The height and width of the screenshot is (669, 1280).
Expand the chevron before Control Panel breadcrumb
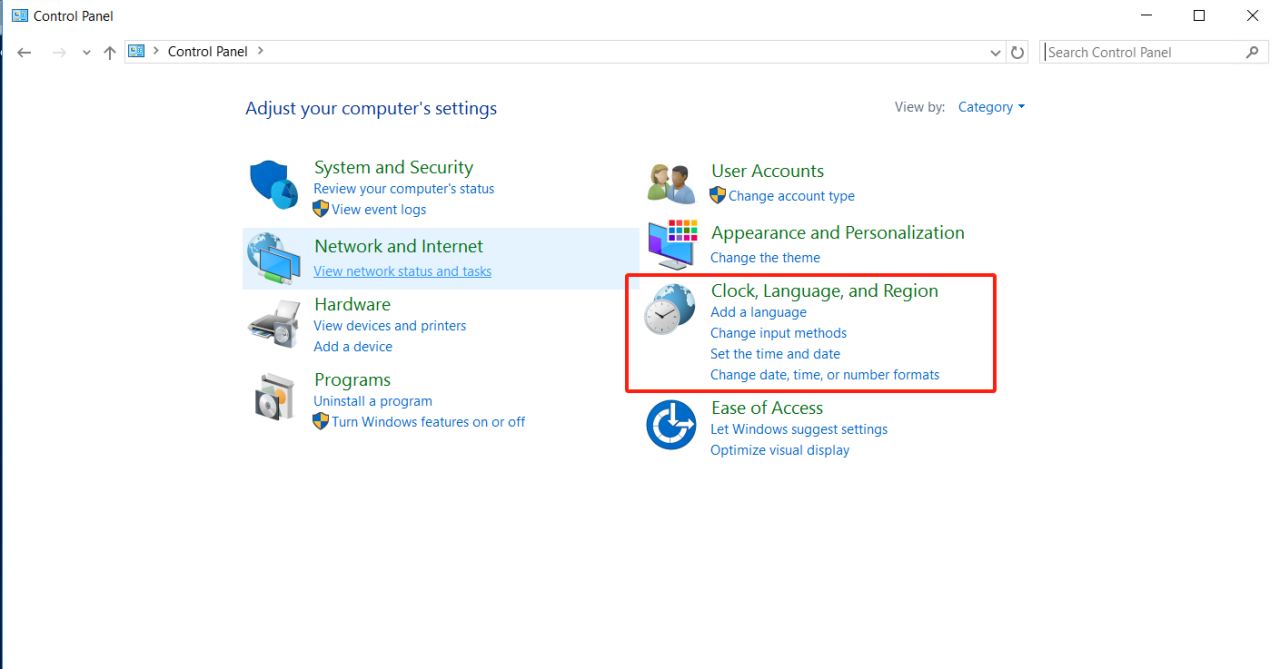(x=156, y=51)
